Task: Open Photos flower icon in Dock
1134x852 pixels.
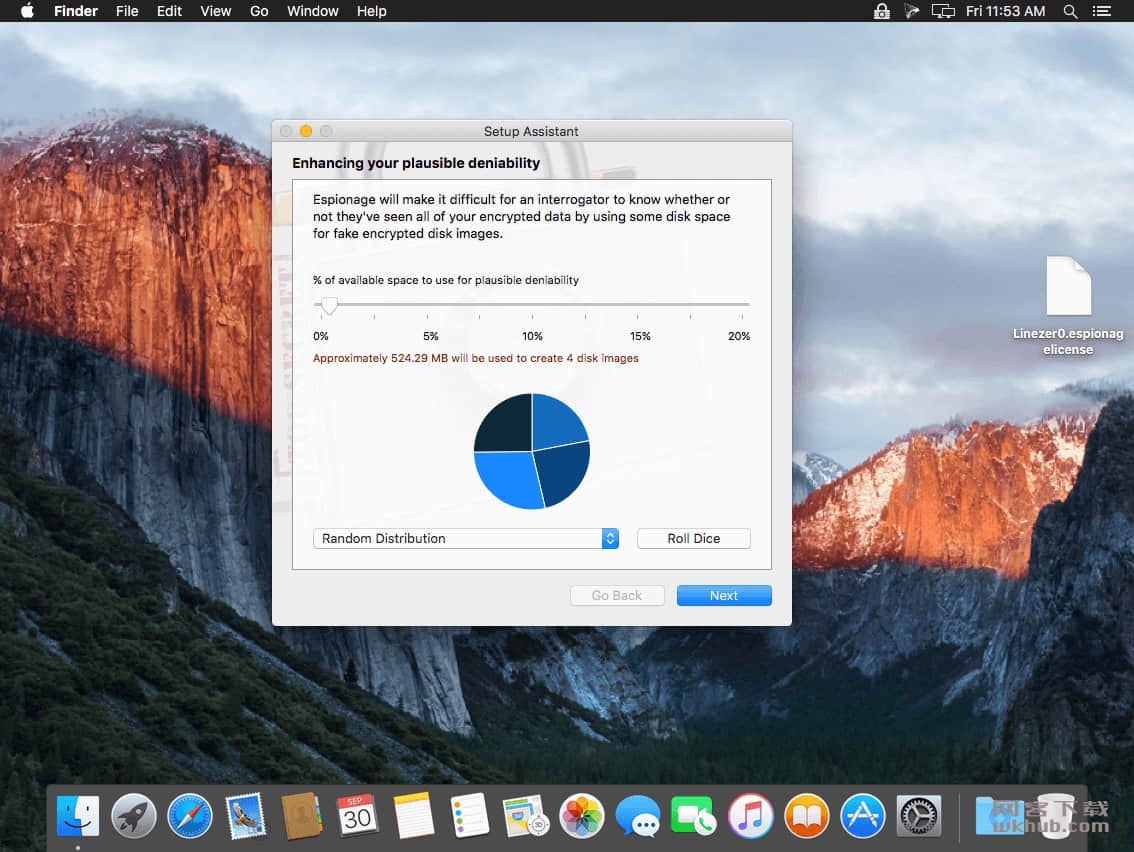Action: point(581,816)
